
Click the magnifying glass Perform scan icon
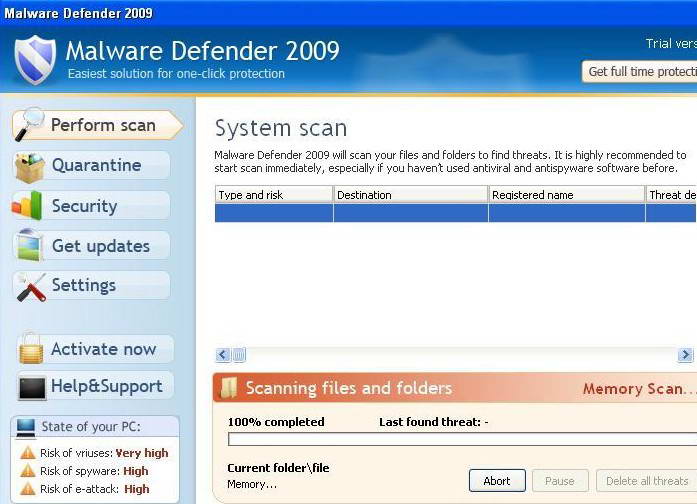tap(29, 124)
